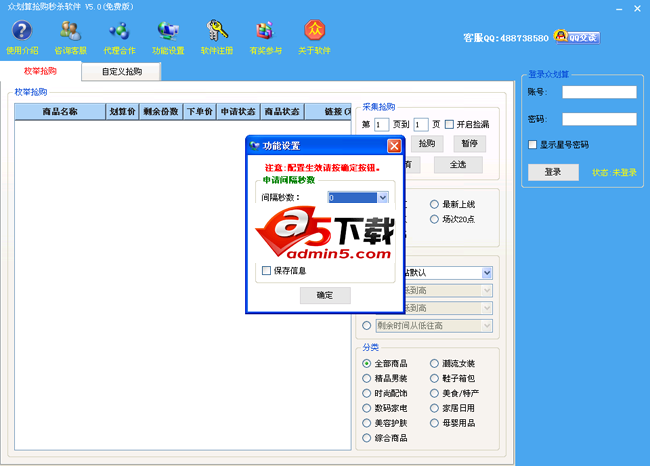Click the 账号 input field
Screen dimensions: 650x466
point(599,92)
